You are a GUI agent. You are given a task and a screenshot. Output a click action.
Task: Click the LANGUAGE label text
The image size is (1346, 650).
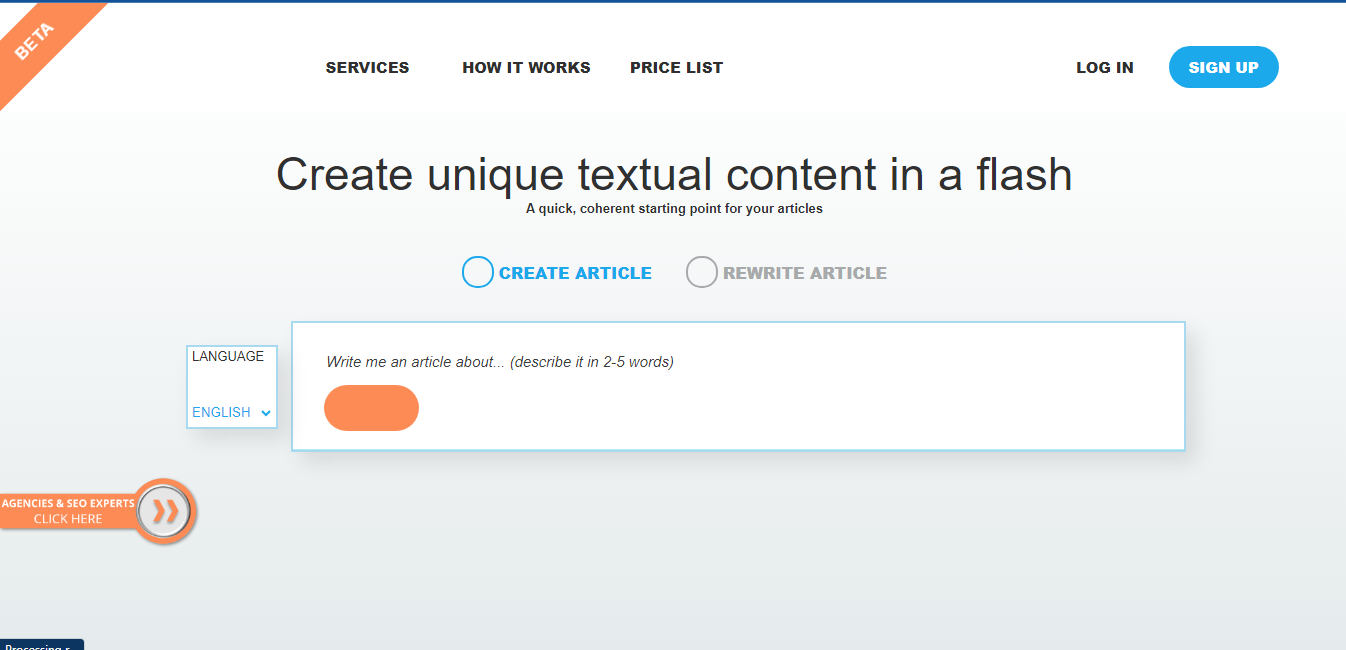[228, 356]
